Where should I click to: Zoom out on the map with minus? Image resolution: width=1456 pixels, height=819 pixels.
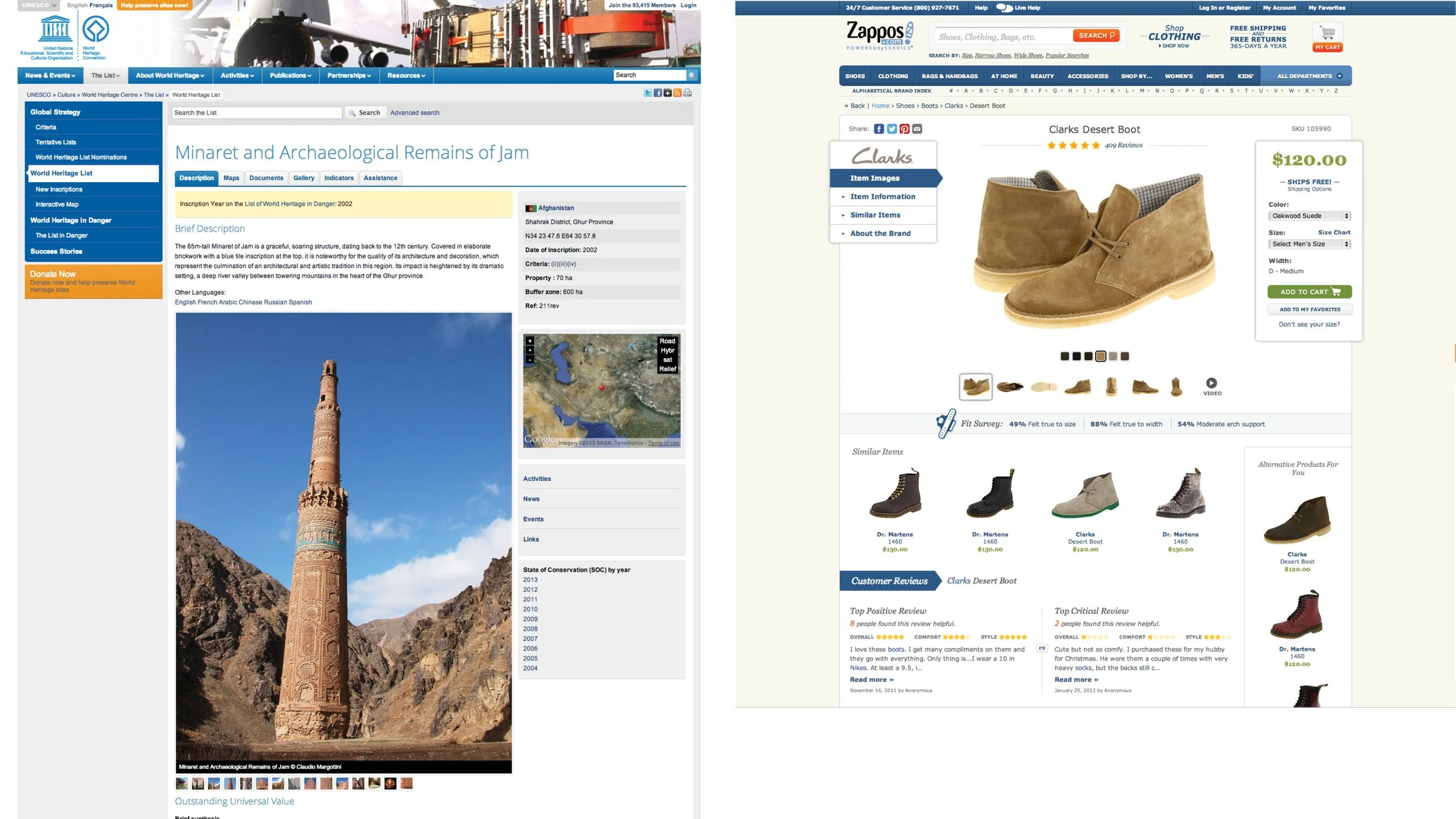529,360
